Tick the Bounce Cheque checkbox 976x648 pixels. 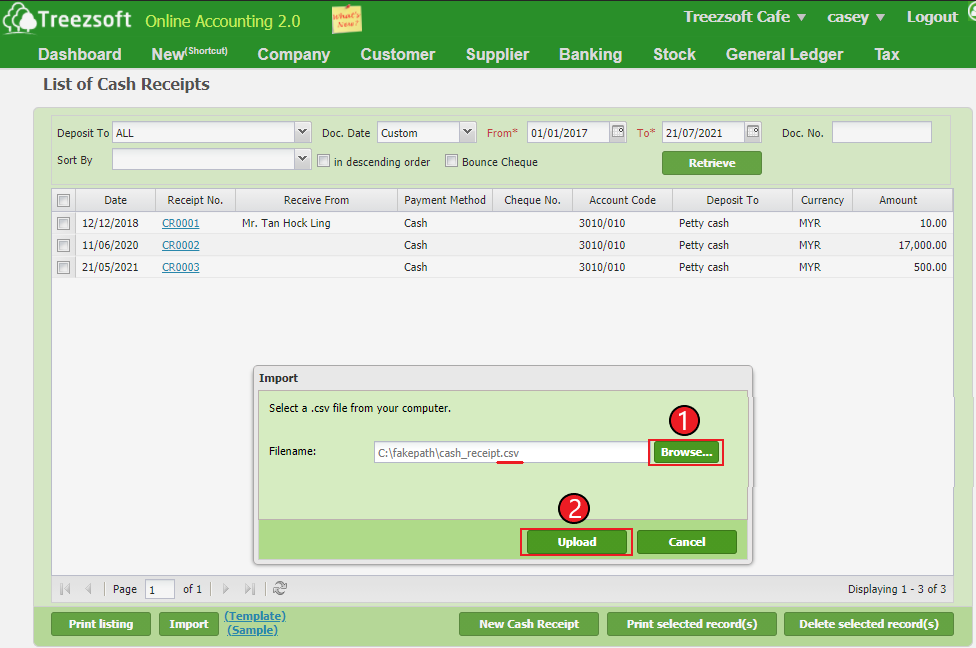tap(451, 161)
